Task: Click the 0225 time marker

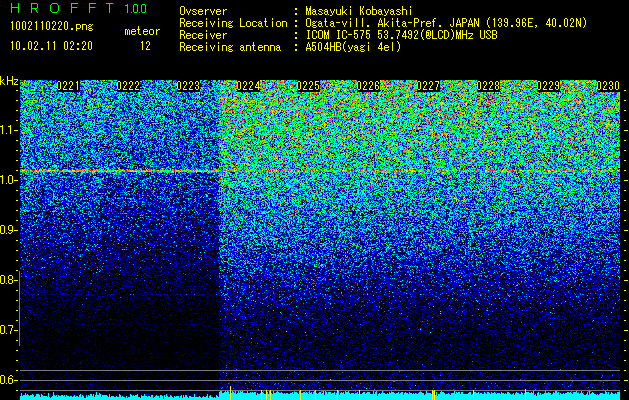Action: coord(308,86)
